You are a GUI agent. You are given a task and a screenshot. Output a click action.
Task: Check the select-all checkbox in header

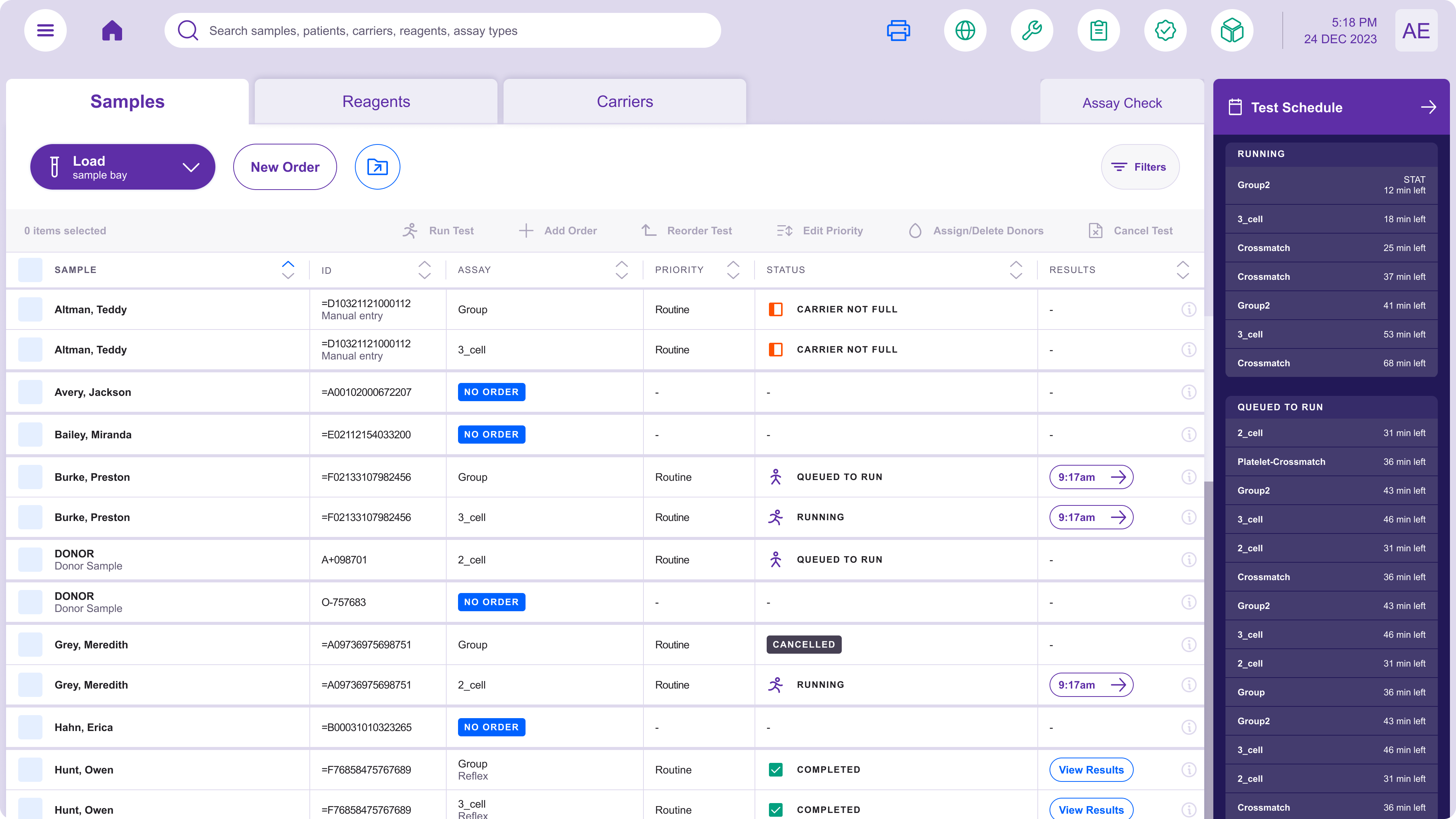30,270
